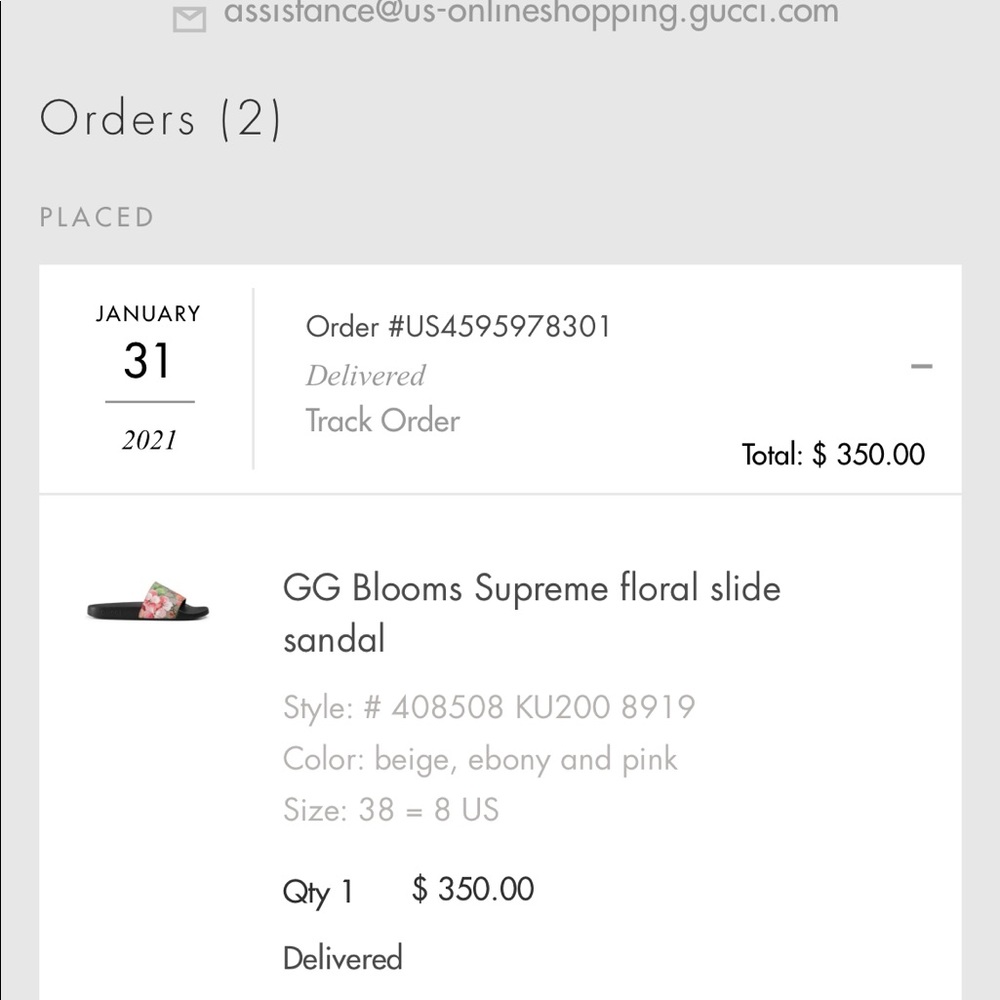Click the Orders (2) heading
The image size is (1000, 1000).
(161, 119)
